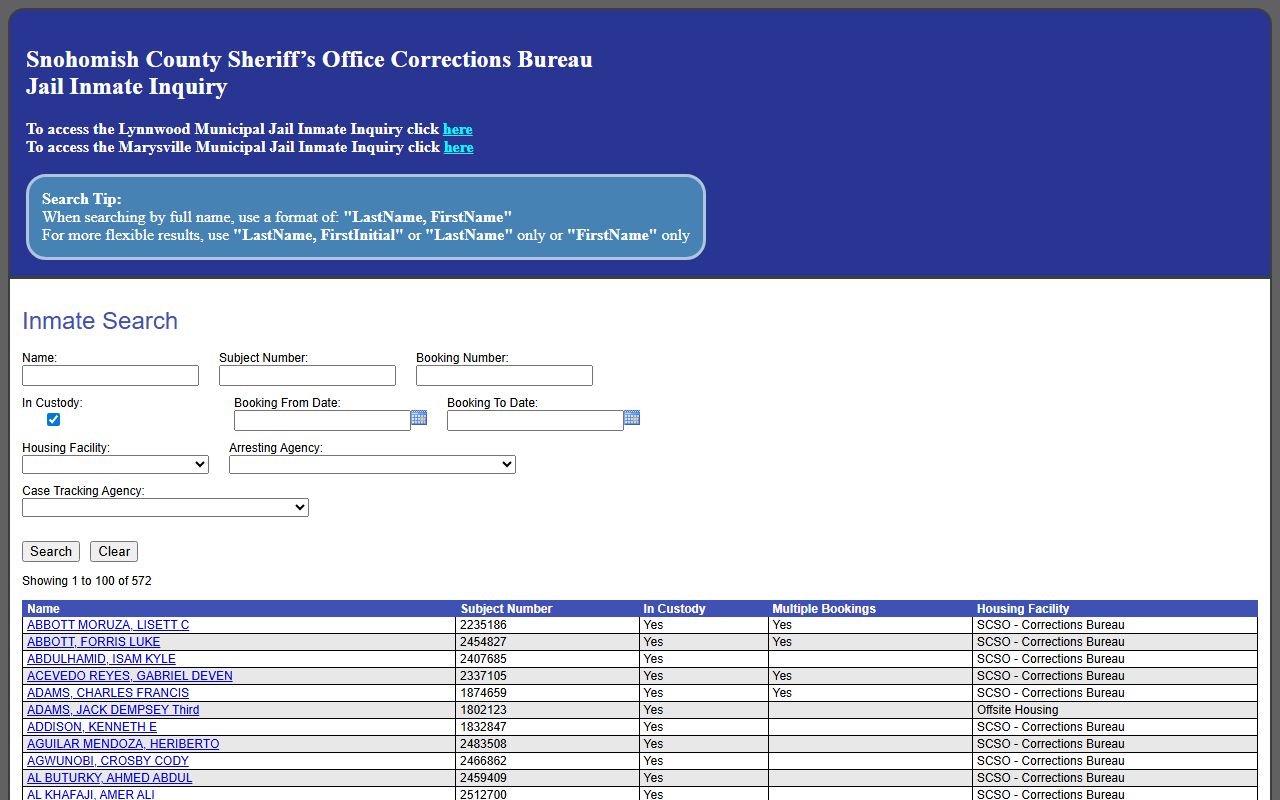Open inmate AL BUTURKY, AHMED ABDUL
The width and height of the screenshot is (1280, 800).
[x=110, y=778]
